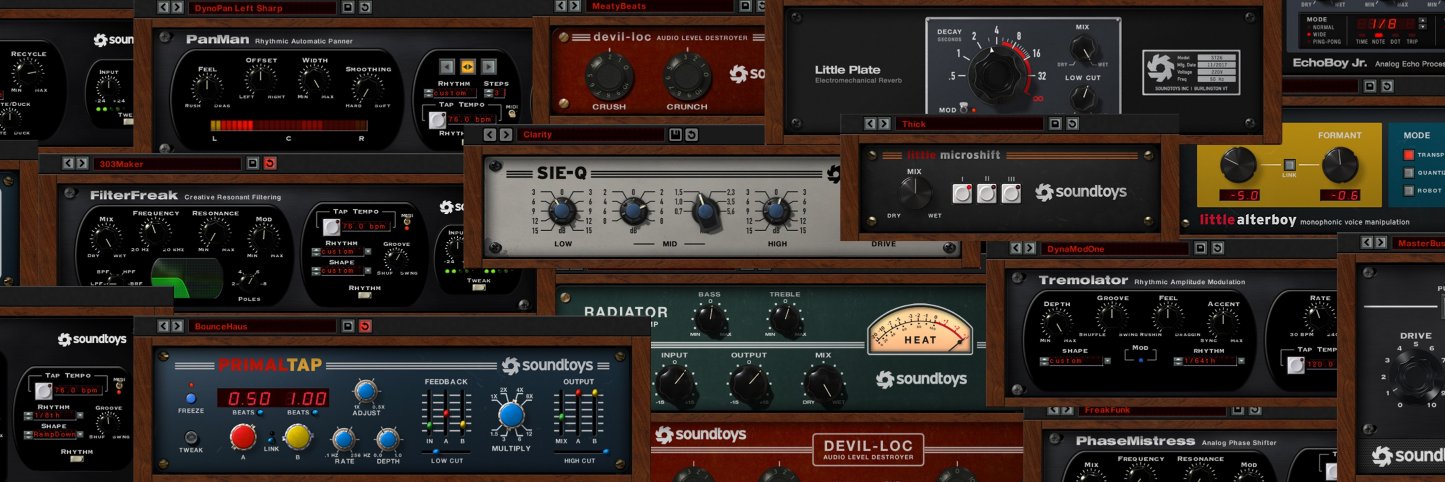Save icon beside BounceHaus preset
The image size is (1445, 482).
click(348, 326)
